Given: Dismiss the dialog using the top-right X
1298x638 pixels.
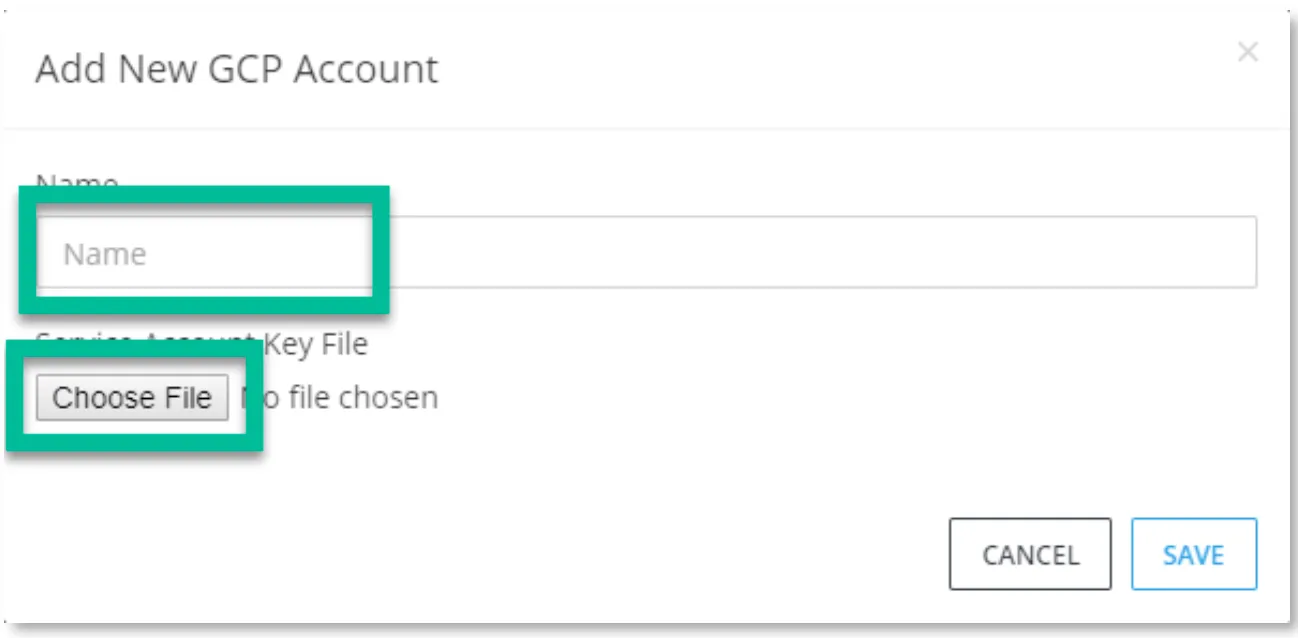Looking at the screenshot, I should pyautogui.click(x=1247, y=53).
